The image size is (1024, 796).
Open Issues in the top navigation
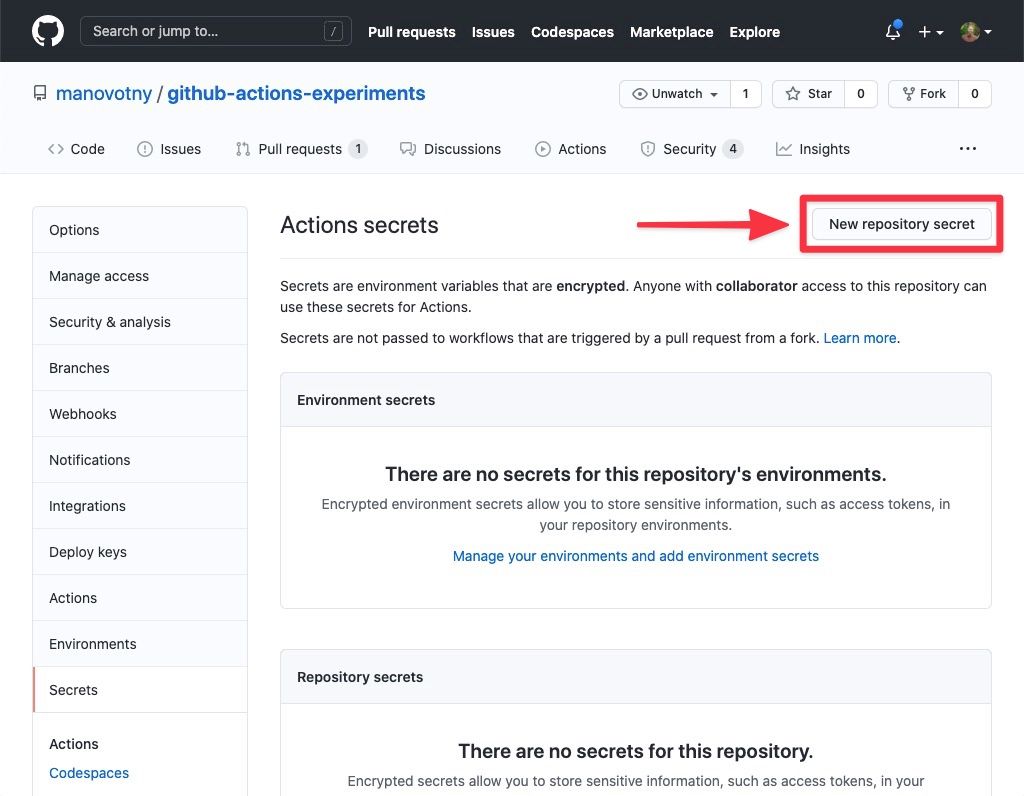493,32
